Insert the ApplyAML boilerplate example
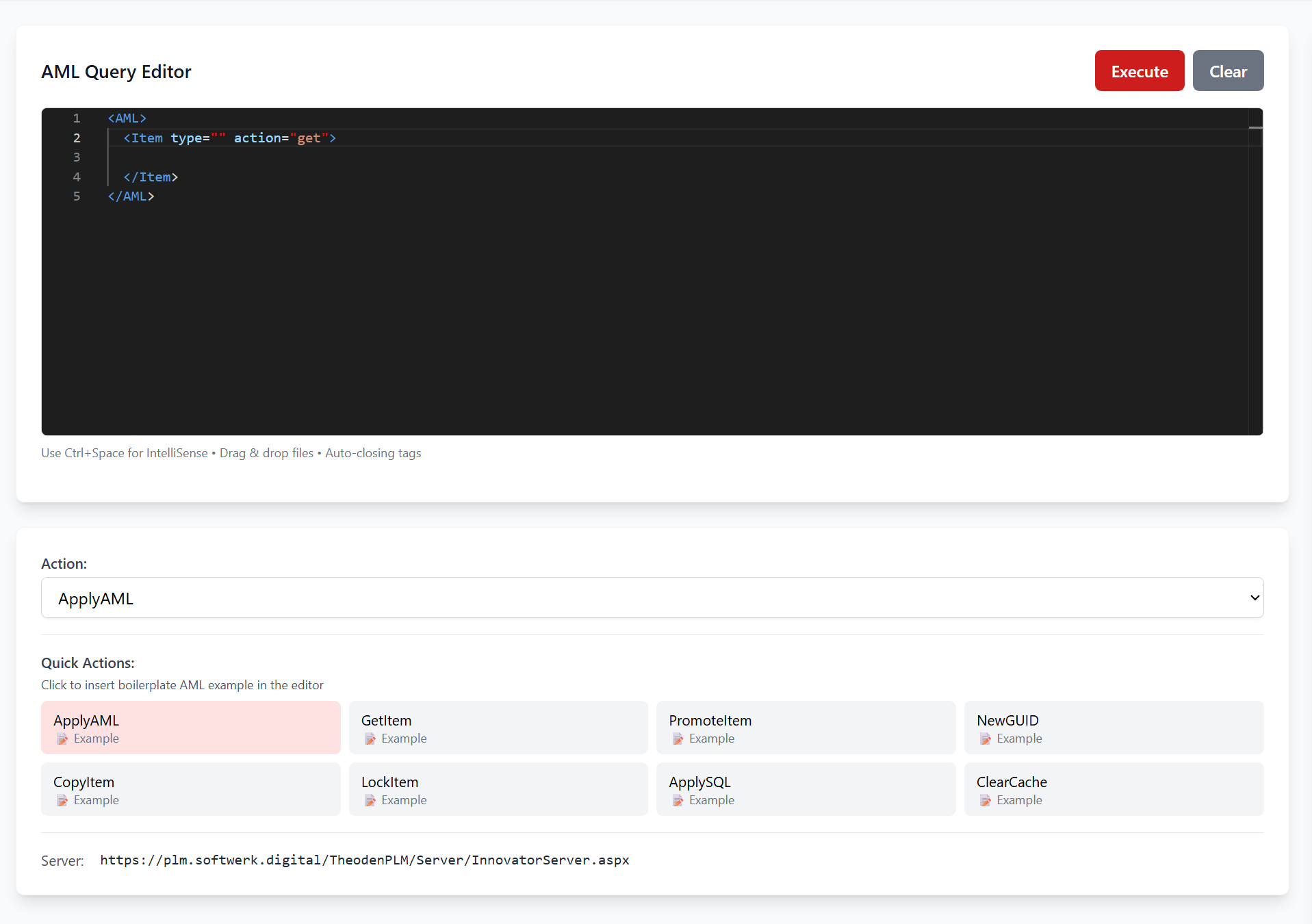This screenshot has width=1312, height=924. pos(190,728)
